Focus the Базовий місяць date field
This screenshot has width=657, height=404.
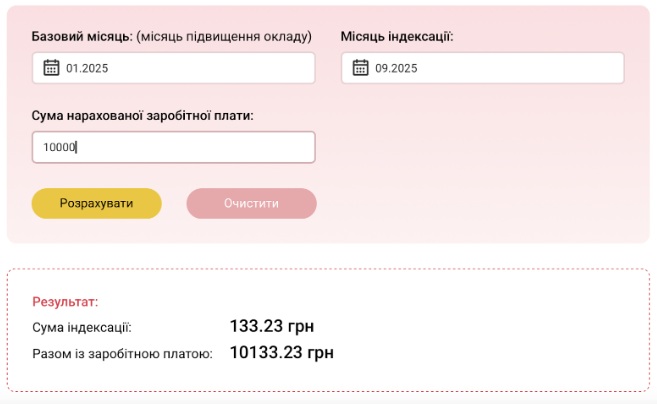(173, 68)
